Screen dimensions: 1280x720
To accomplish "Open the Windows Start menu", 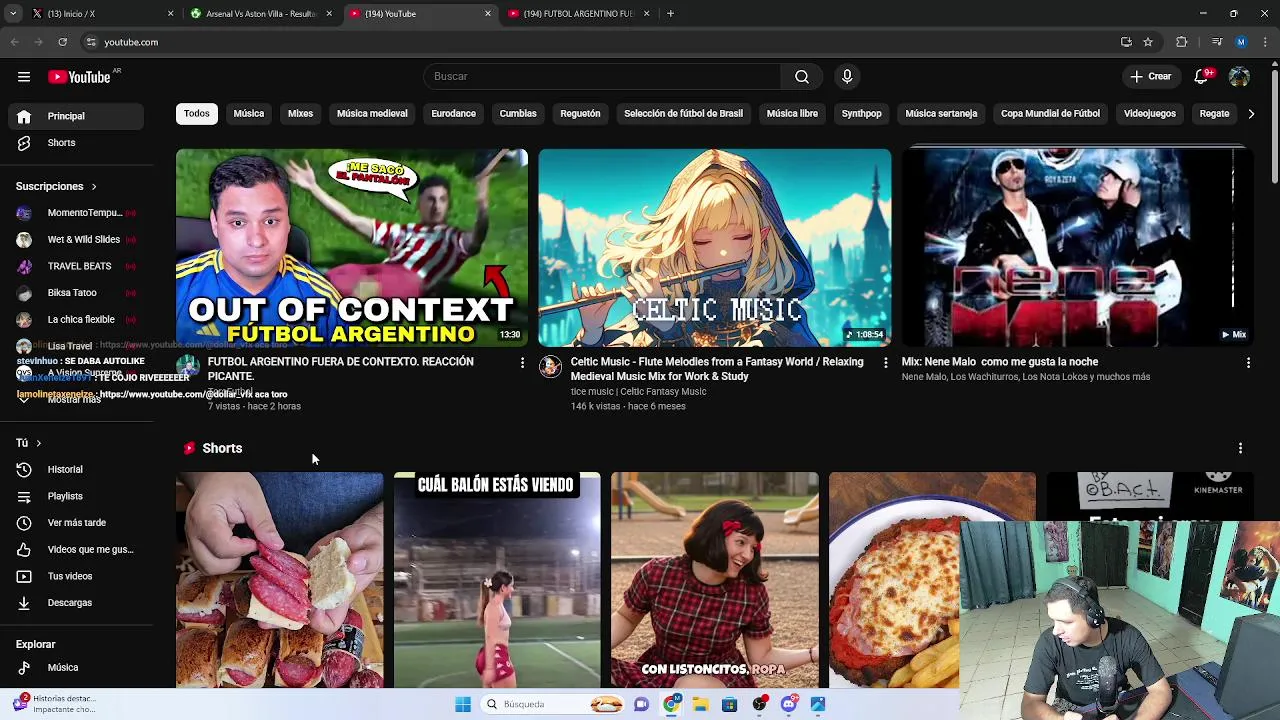I will (x=463, y=704).
